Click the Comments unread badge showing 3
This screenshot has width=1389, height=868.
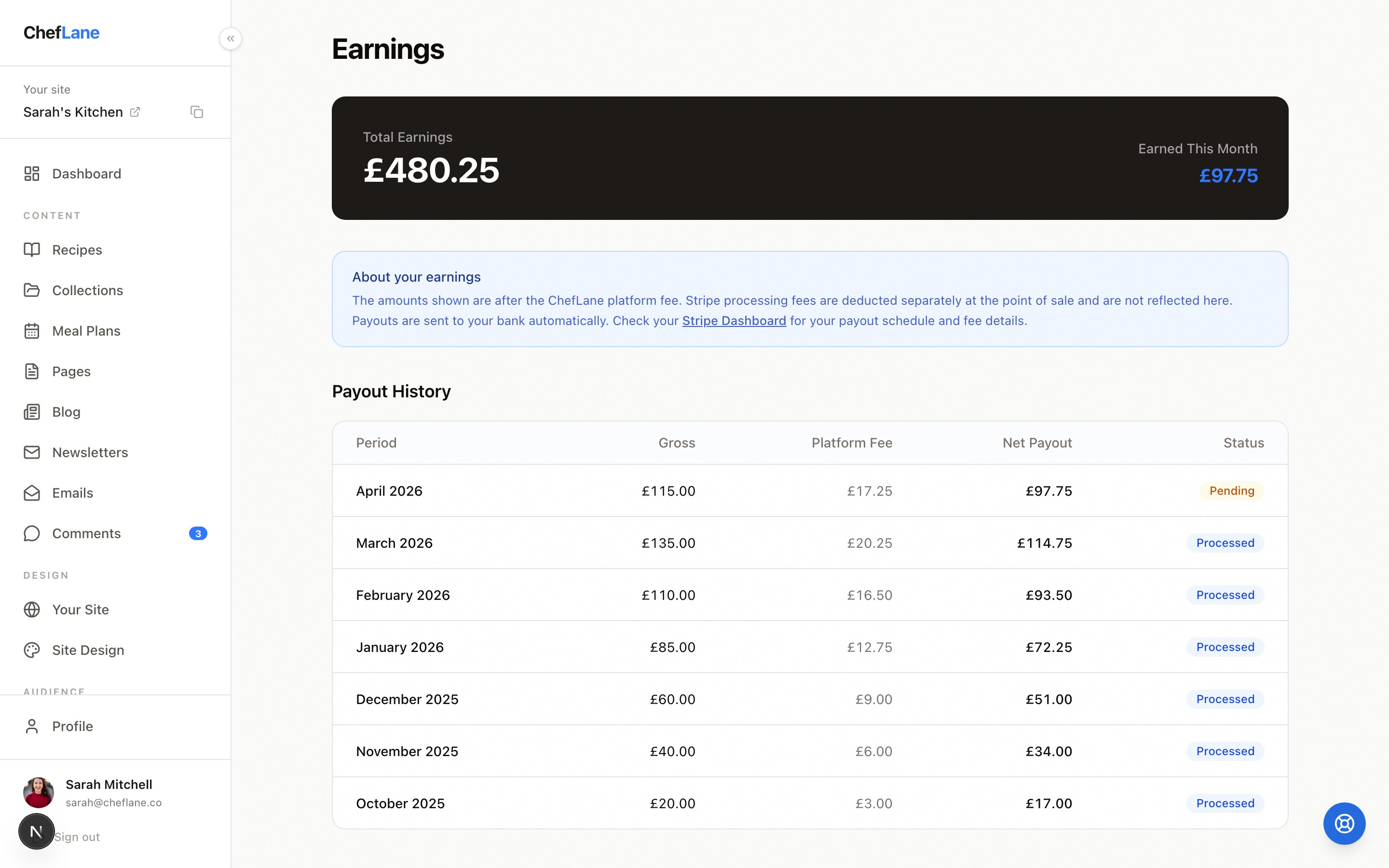[198, 534]
